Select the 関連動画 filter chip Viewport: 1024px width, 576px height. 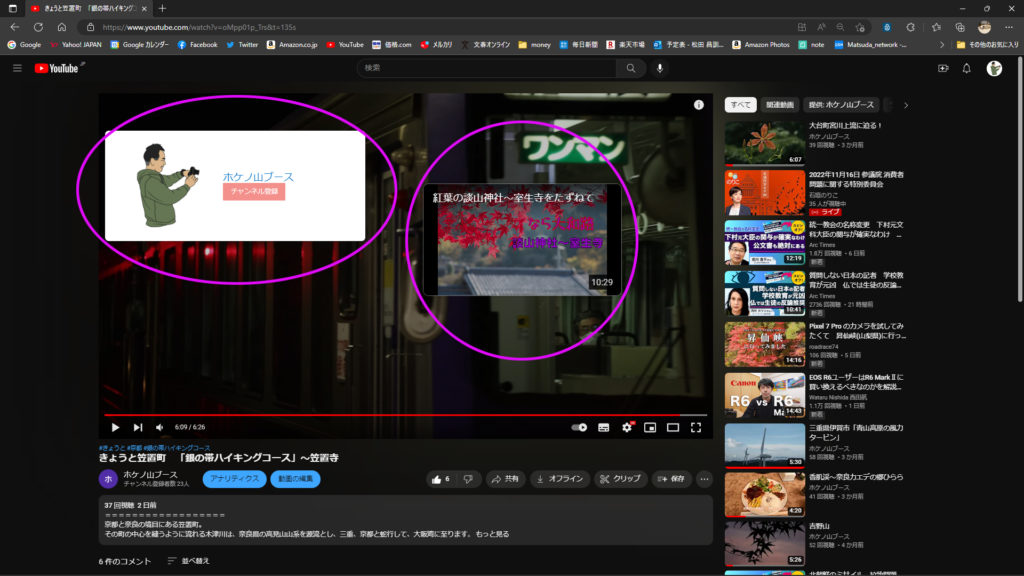(x=779, y=104)
